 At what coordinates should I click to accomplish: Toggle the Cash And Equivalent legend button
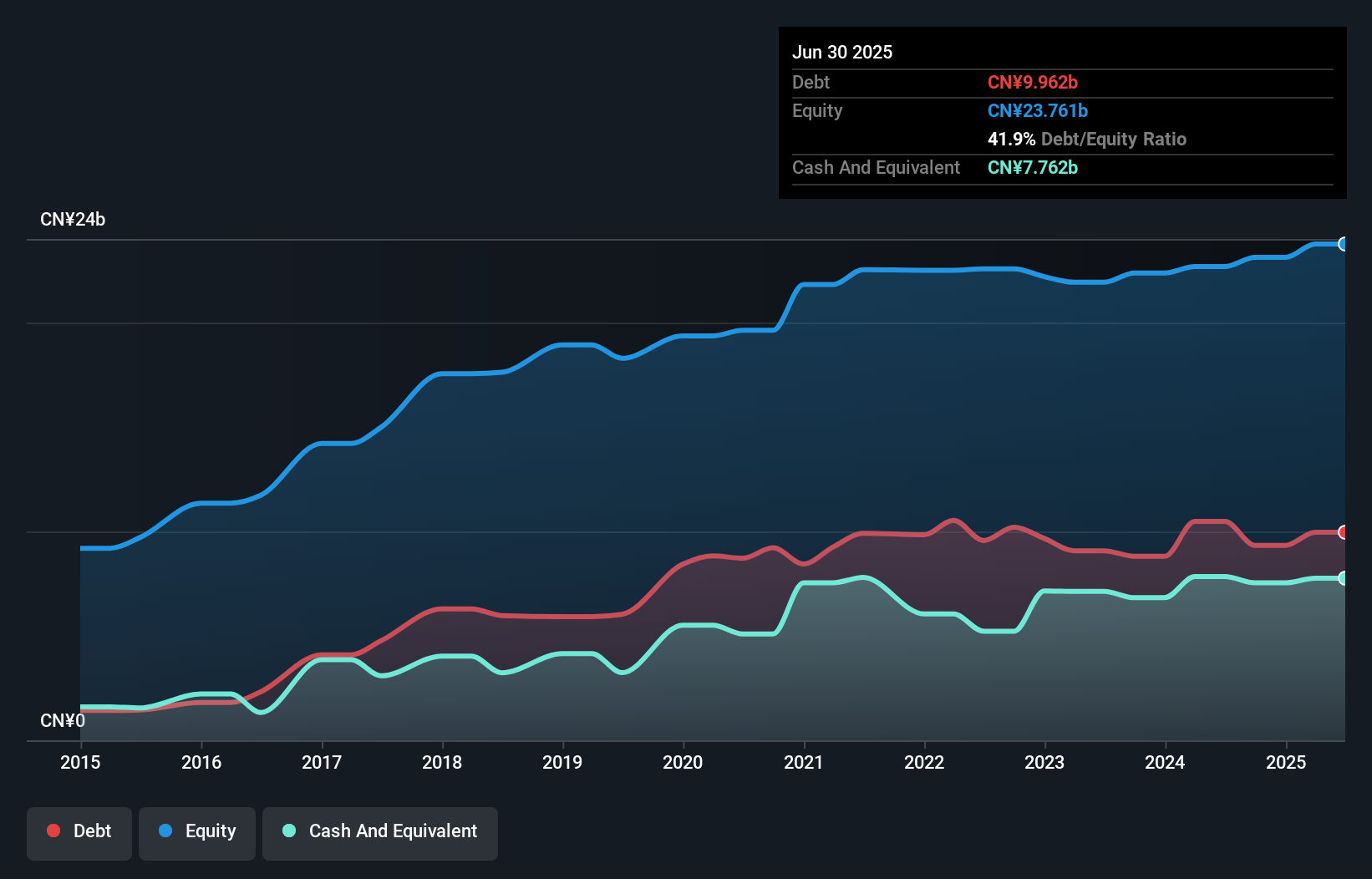click(380, 832)
